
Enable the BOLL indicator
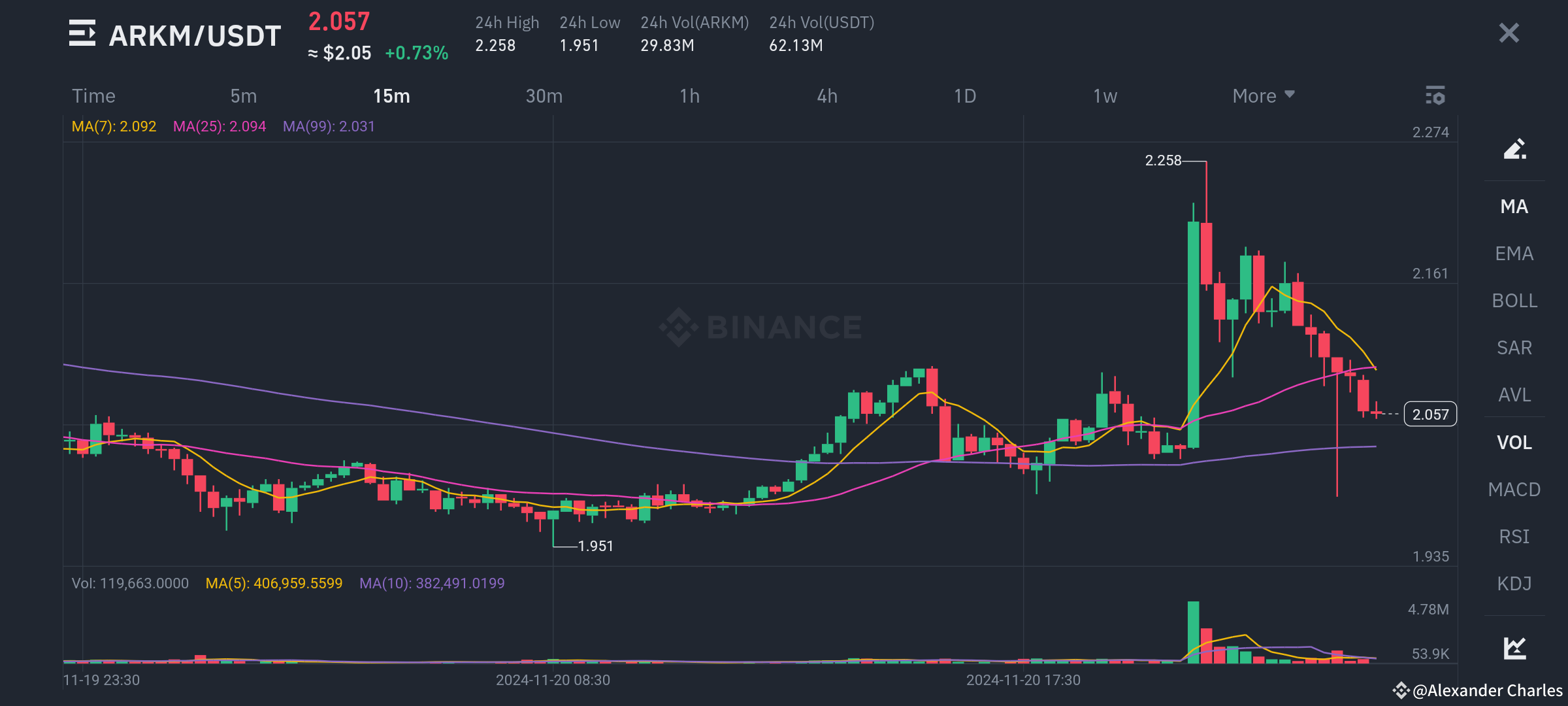[1514, 301]
